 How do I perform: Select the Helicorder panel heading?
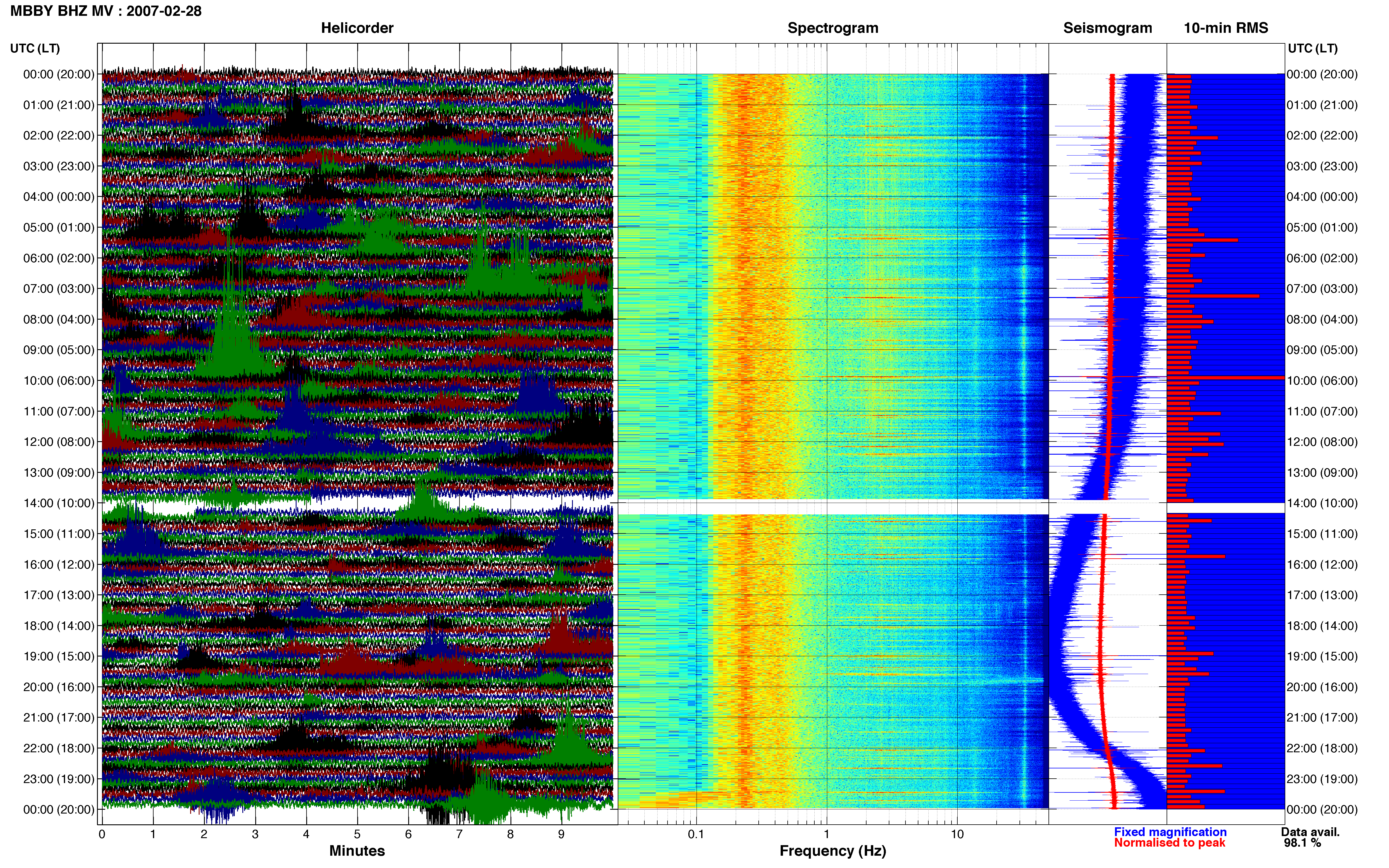[x=357, y=28]
